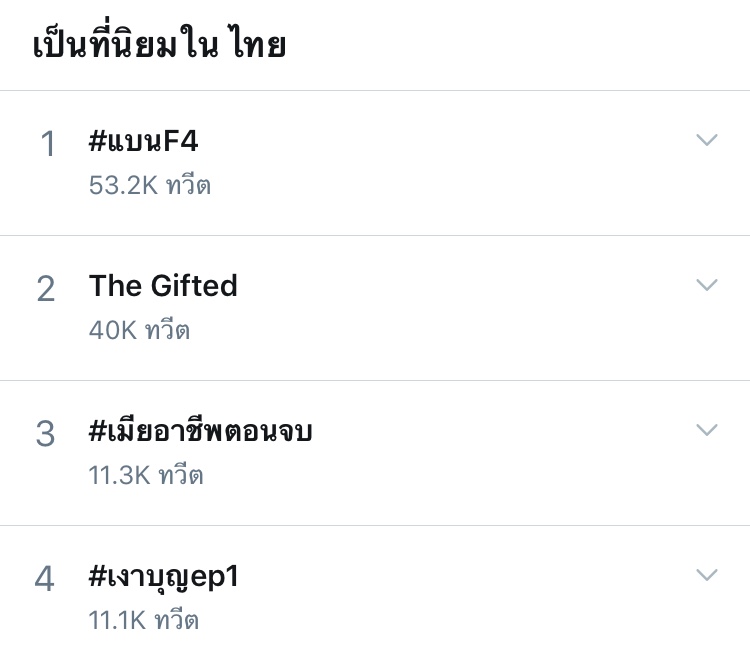The width and height of the screenshot is (750, 668).
Task: Open the #แบนF4 trending hashtag
Action: (x=143, y=141)
